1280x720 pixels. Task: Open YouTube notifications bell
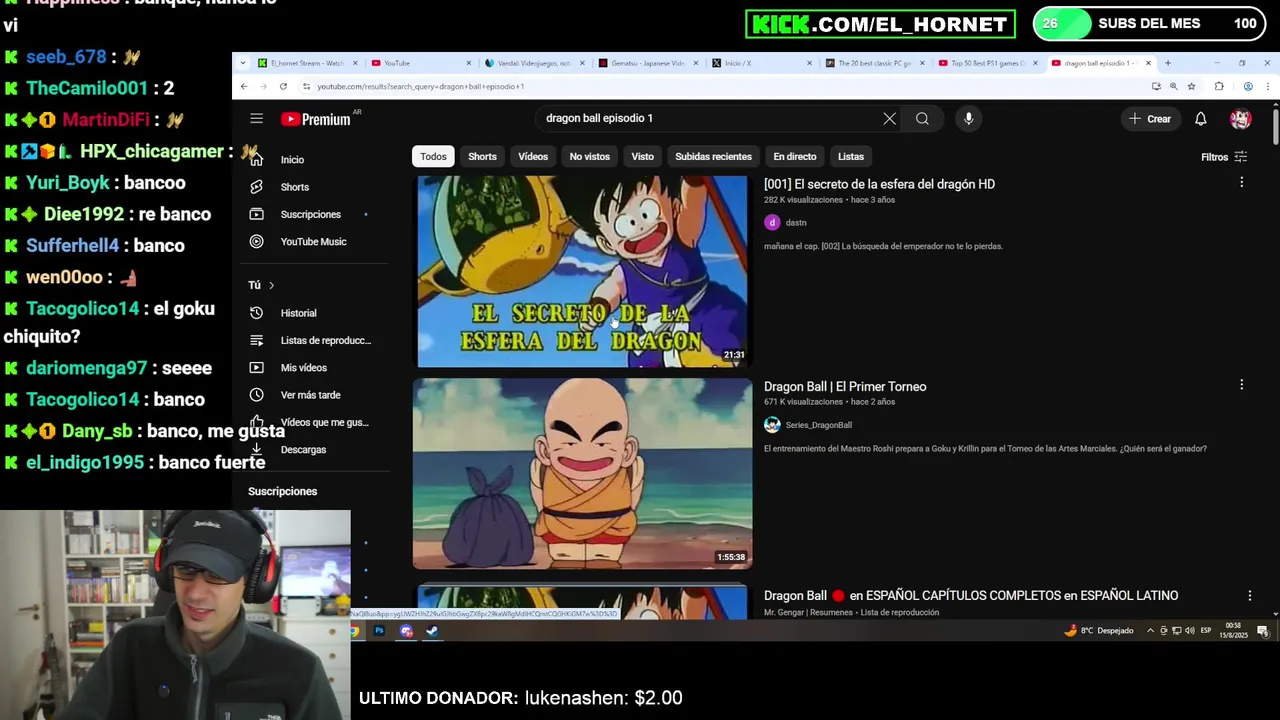click(1201, 119)
